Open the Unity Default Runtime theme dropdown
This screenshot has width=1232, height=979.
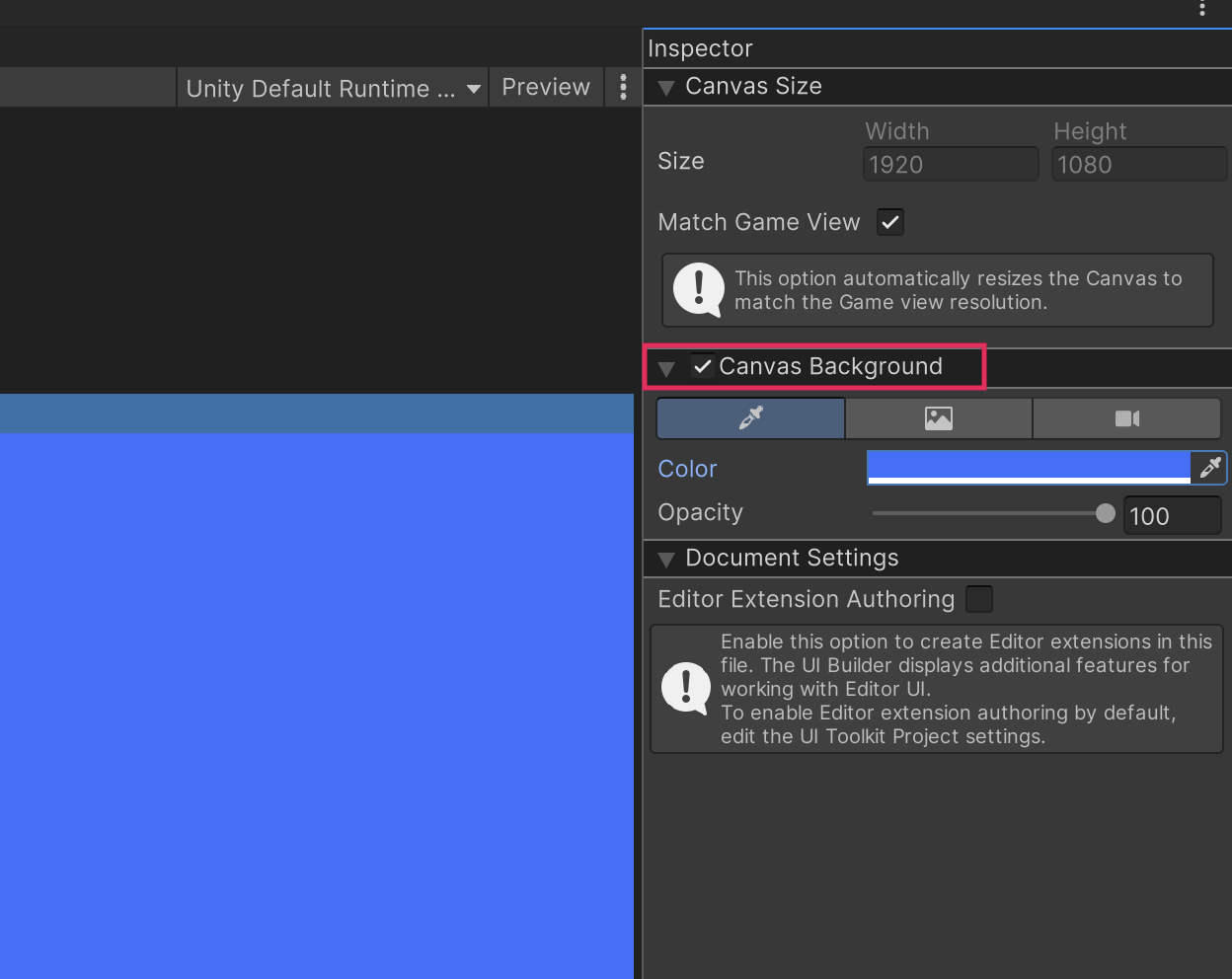click(x=333, y=88)
